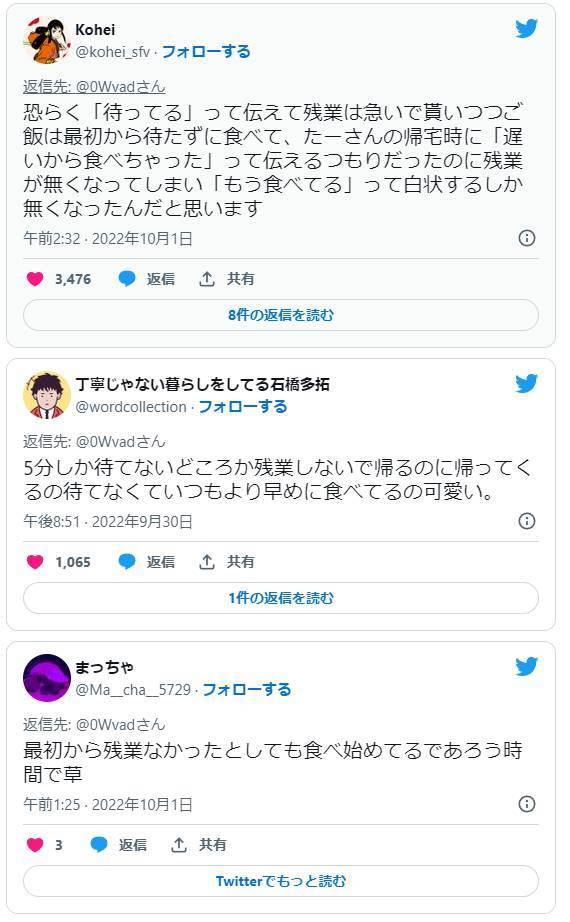Screen dimensions: 570x922
Task: Open Kohei's profile avatar
Action: pyautogui.click(x=46, y=40)
